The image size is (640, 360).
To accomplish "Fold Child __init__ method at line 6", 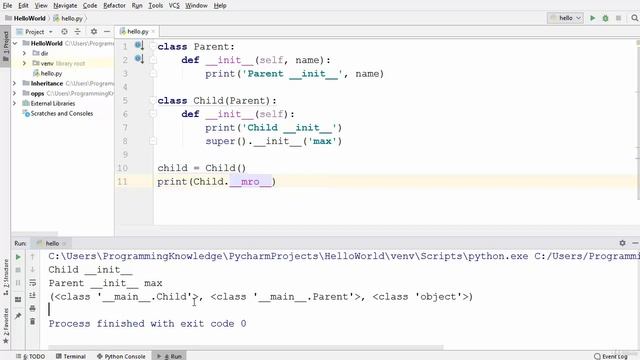I will tap(153, 114).
